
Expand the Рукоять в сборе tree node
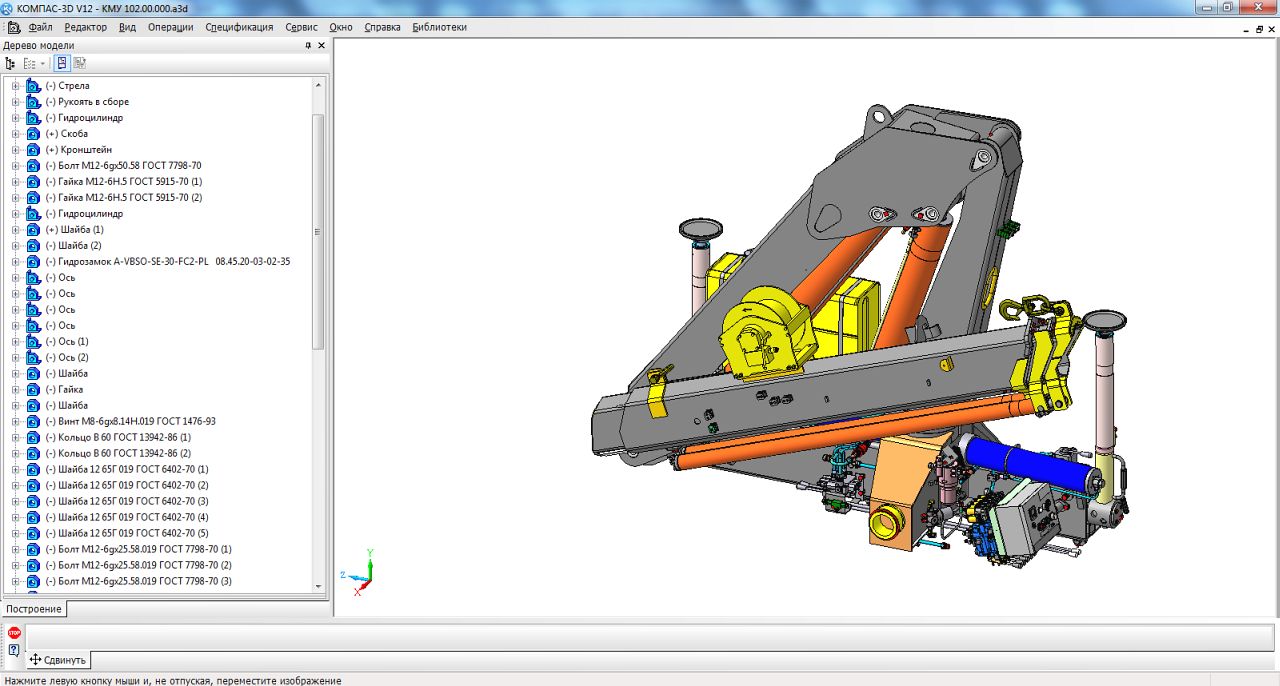[x=16, y=102]
